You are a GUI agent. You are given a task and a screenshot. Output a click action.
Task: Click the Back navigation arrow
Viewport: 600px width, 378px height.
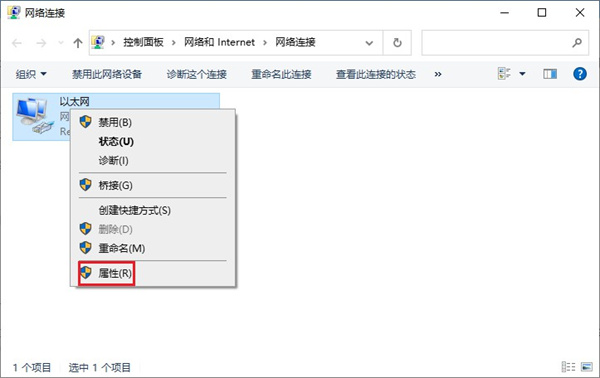click(x=17, y=43)
